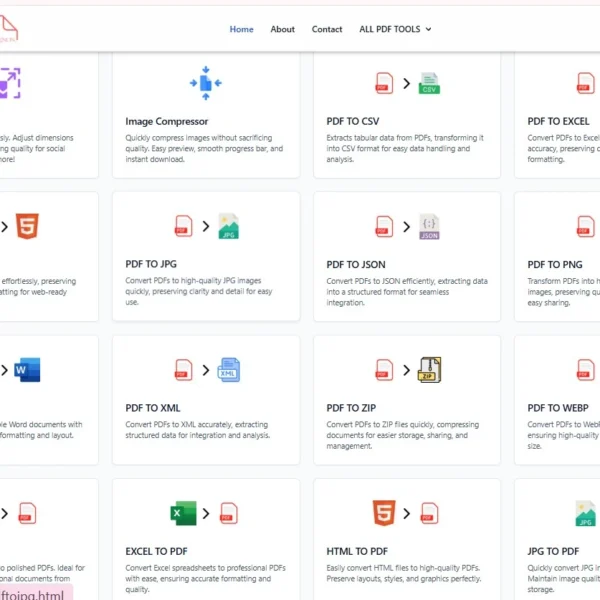Screen dimensions: 600x600
Task: Open the JPG TO PDF tool title
Action: pos(553,551)
